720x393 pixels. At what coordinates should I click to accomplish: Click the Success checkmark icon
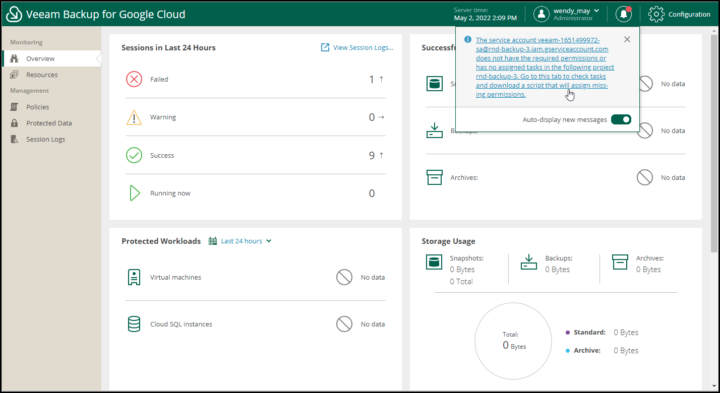134,155
